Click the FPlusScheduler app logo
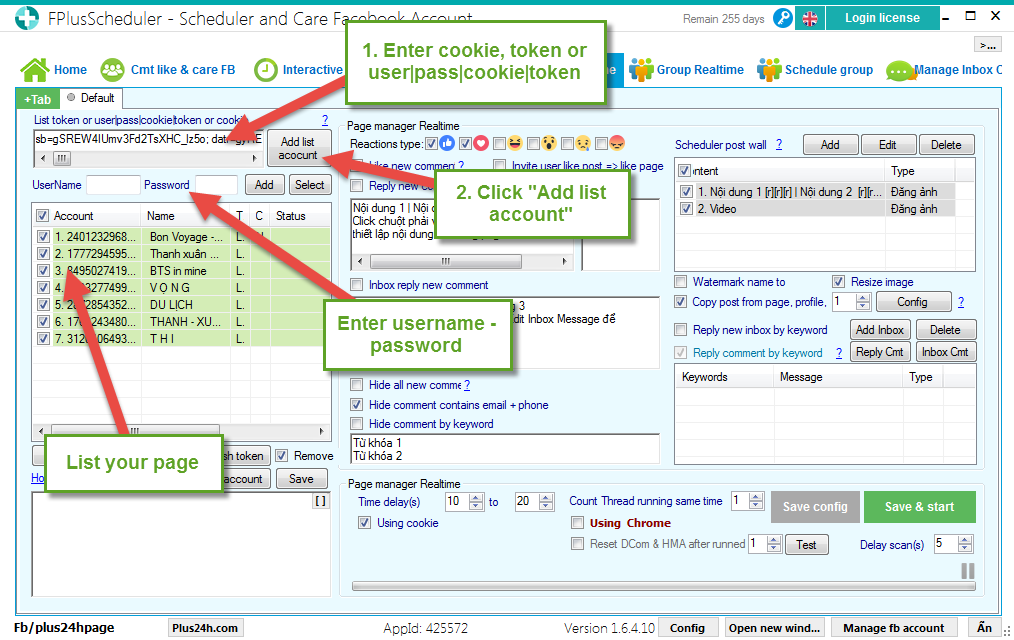This screenshot has height=640, width=1014. pos(27,18)
